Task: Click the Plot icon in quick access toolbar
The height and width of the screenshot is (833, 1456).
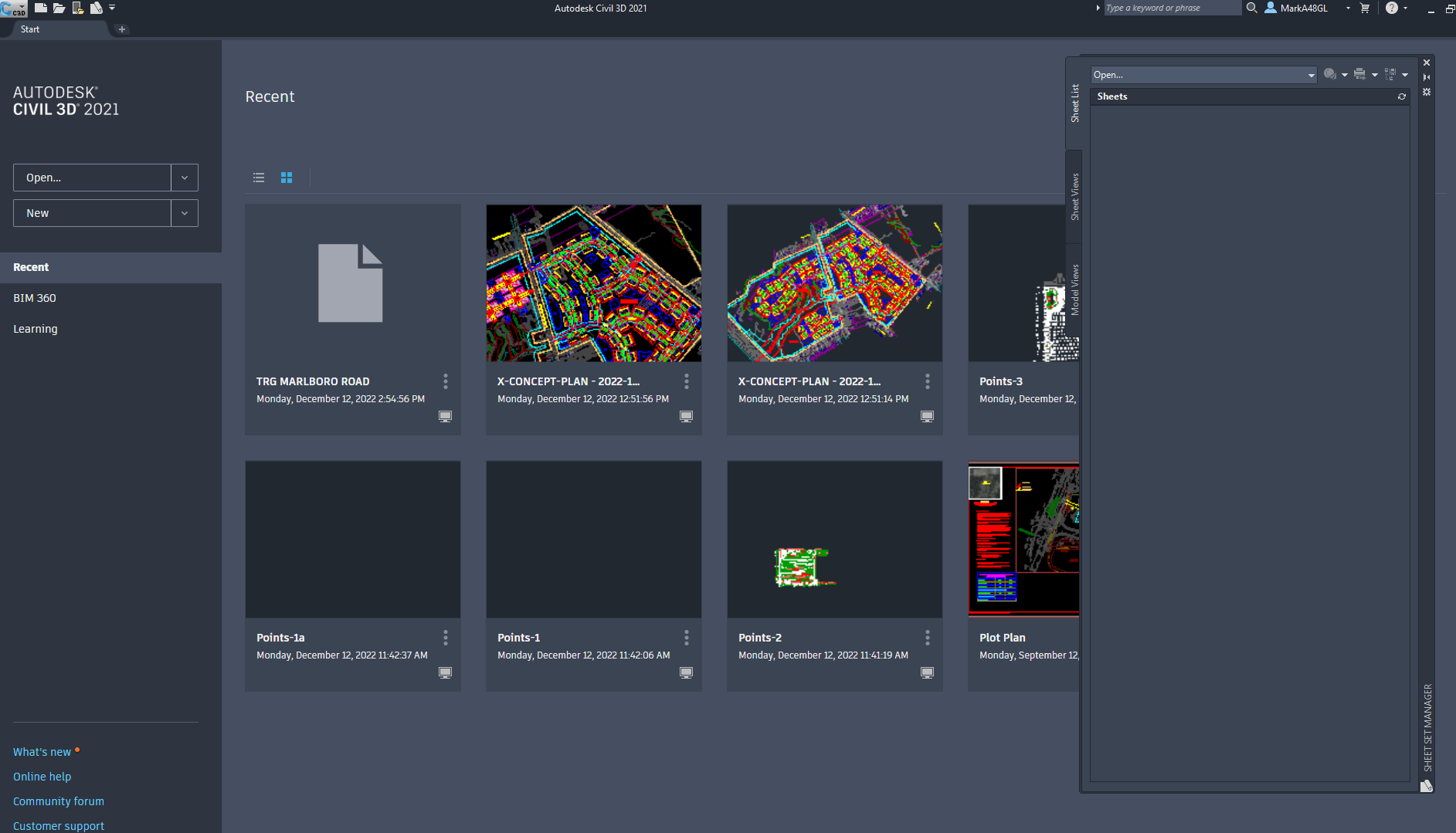Action: [x=96, y=8]
